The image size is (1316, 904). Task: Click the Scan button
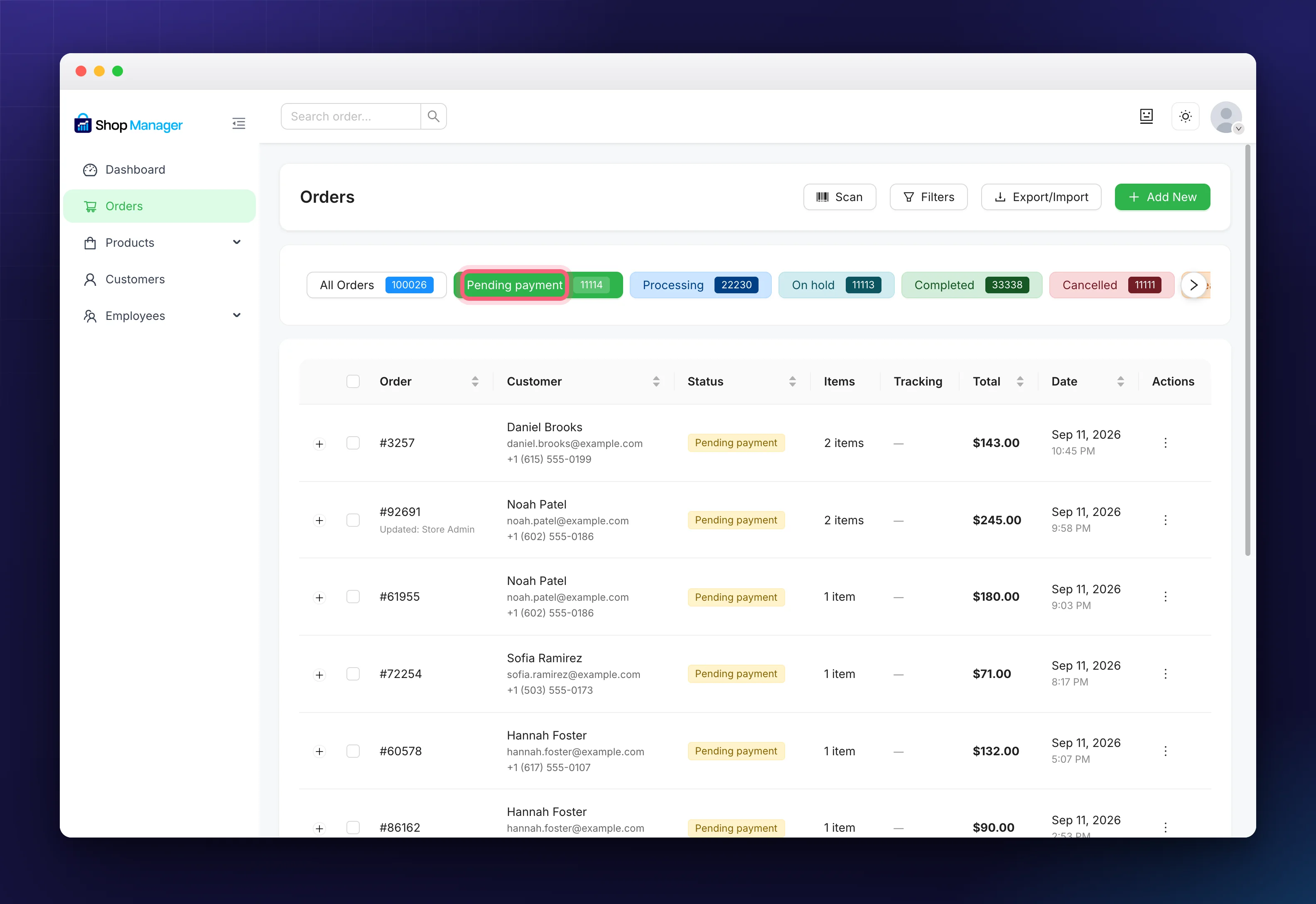[839, 197]
